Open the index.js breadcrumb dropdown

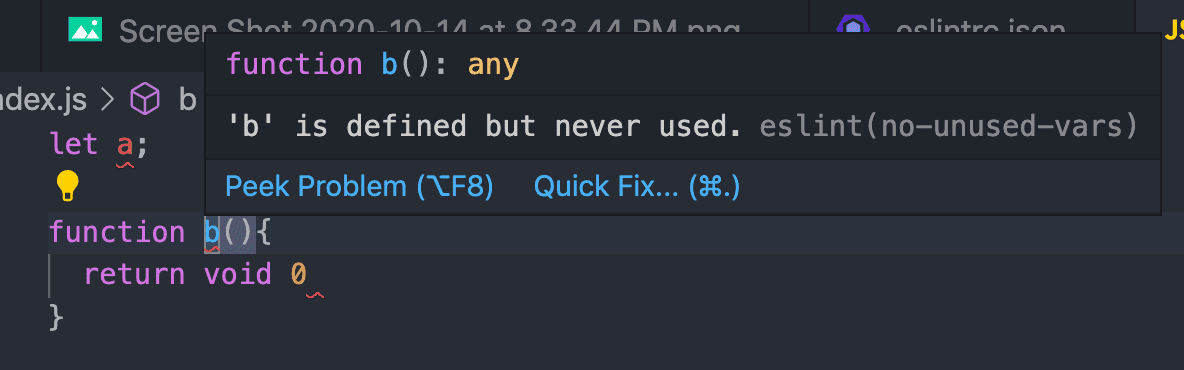tap(44, 100)
